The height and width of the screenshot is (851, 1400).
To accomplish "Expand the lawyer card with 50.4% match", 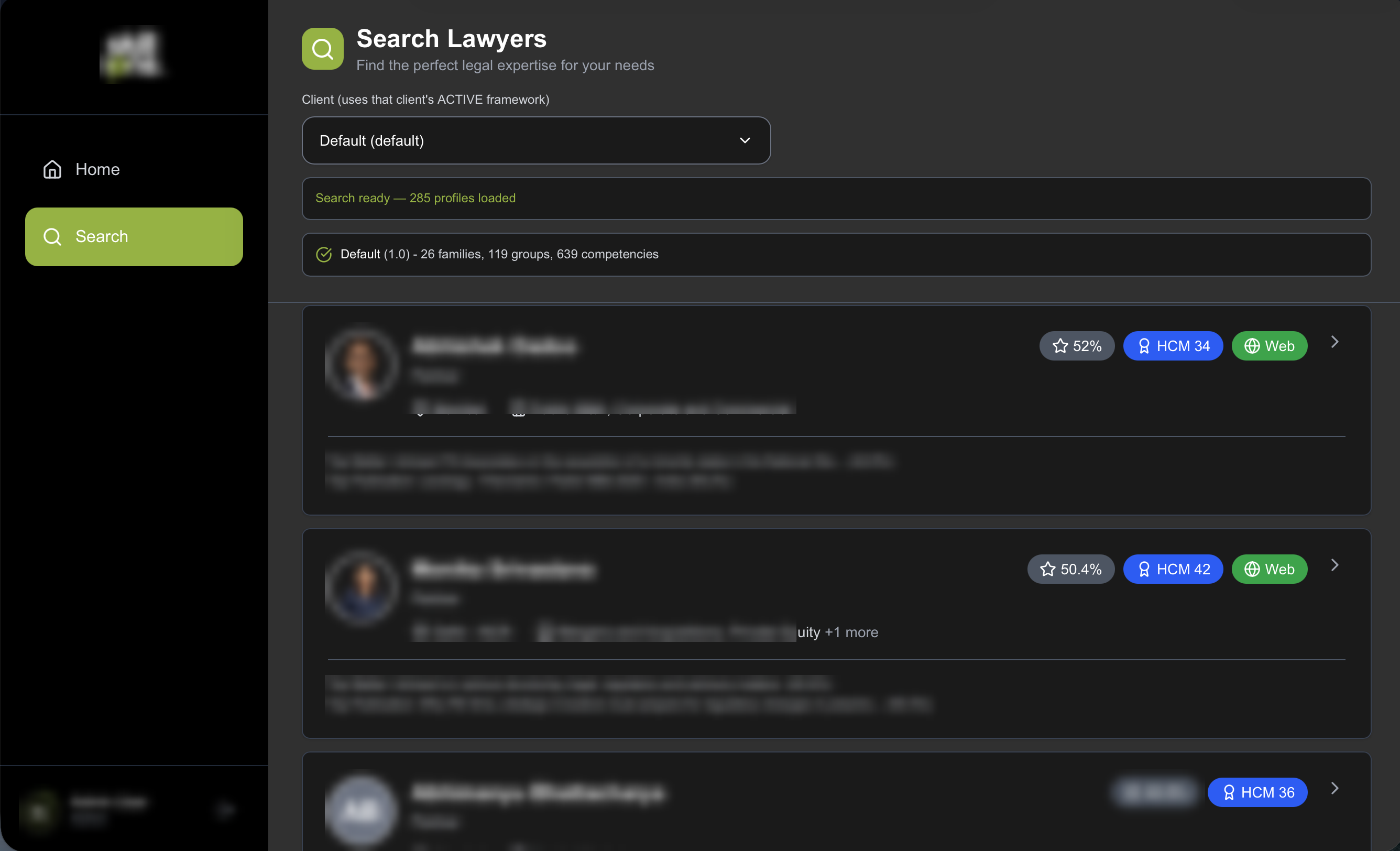I will (1335, 565).
